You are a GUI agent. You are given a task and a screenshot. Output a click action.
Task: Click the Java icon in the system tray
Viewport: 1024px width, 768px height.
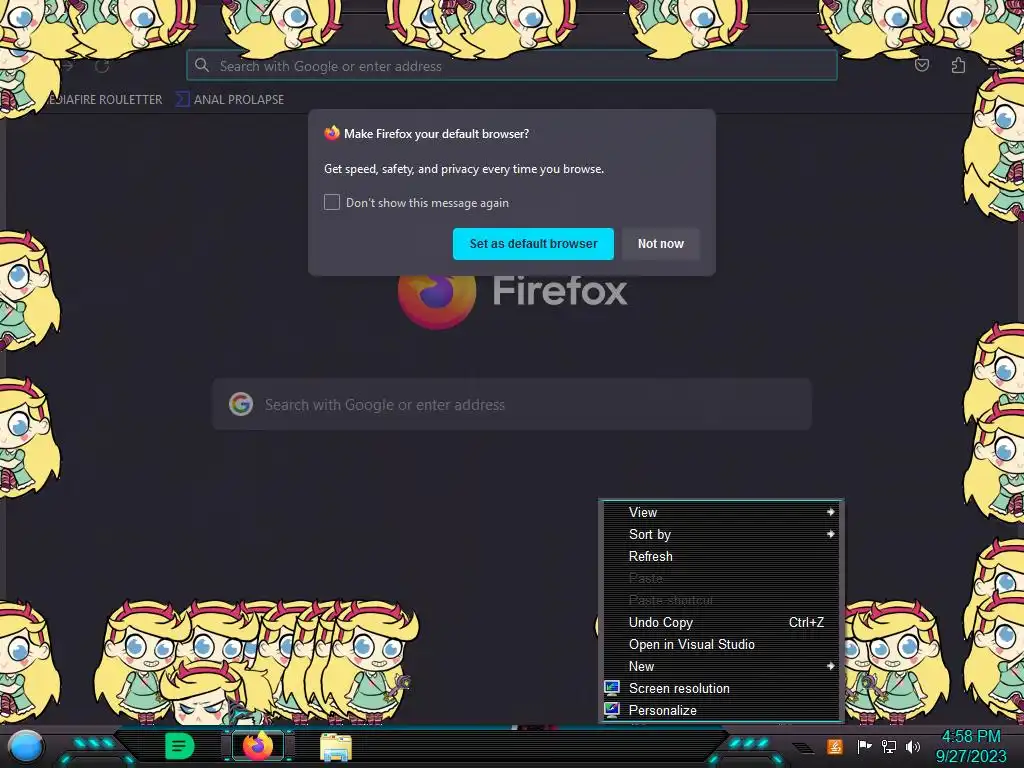[x=835, y=746]
